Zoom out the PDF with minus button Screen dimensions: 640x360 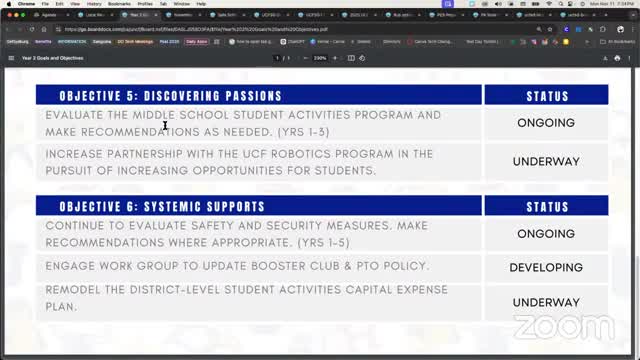click(x=305, y=58)
